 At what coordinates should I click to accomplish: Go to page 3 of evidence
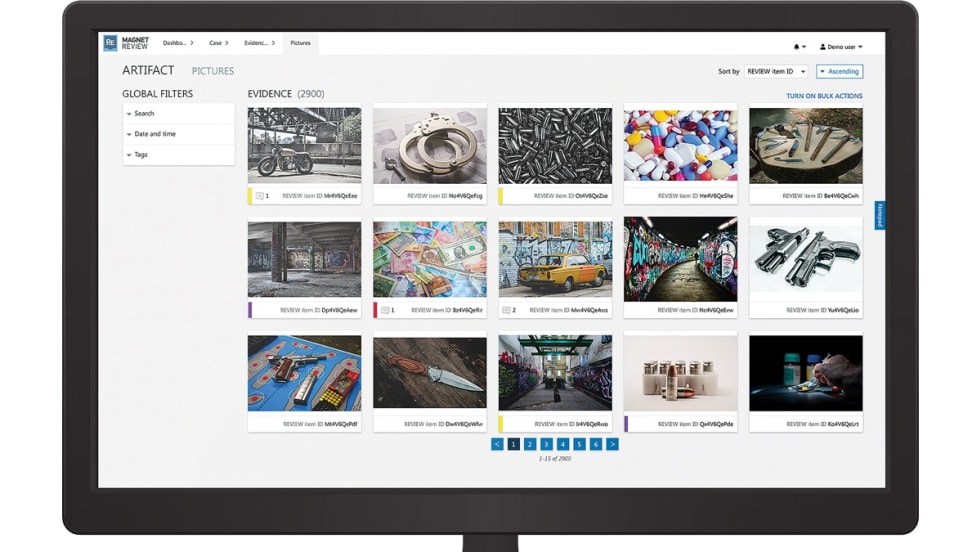tap(546, 444)
